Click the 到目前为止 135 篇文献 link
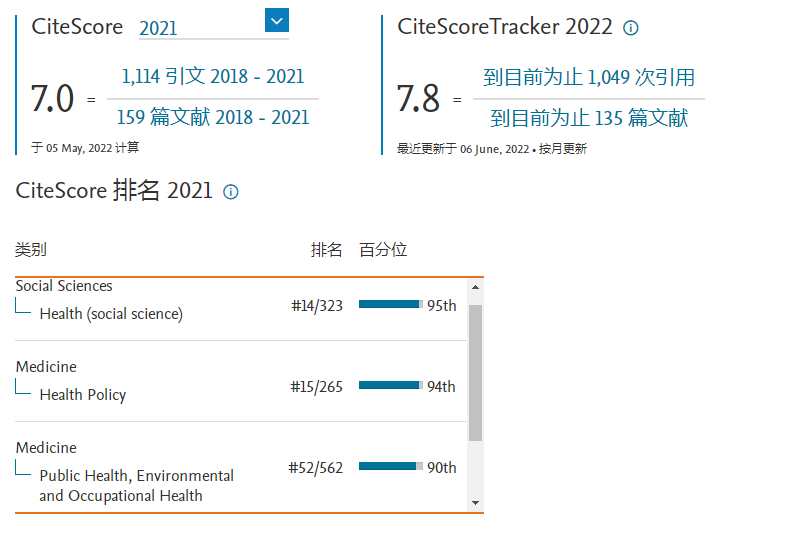The image size is (801, 535). tap(589, 119)
